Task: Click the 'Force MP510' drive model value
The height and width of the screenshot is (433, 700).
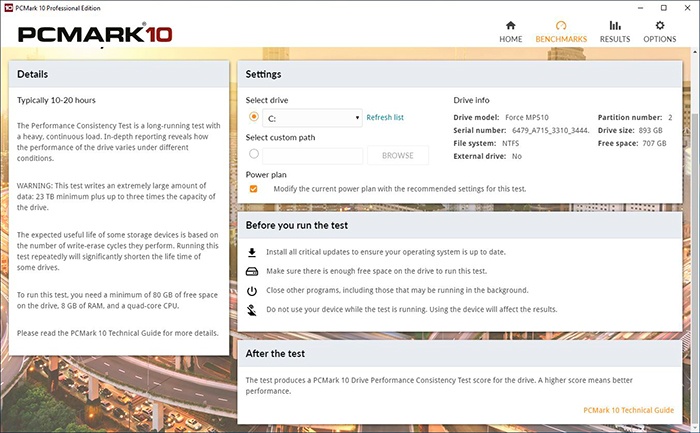Action: (x=527, y=117)
